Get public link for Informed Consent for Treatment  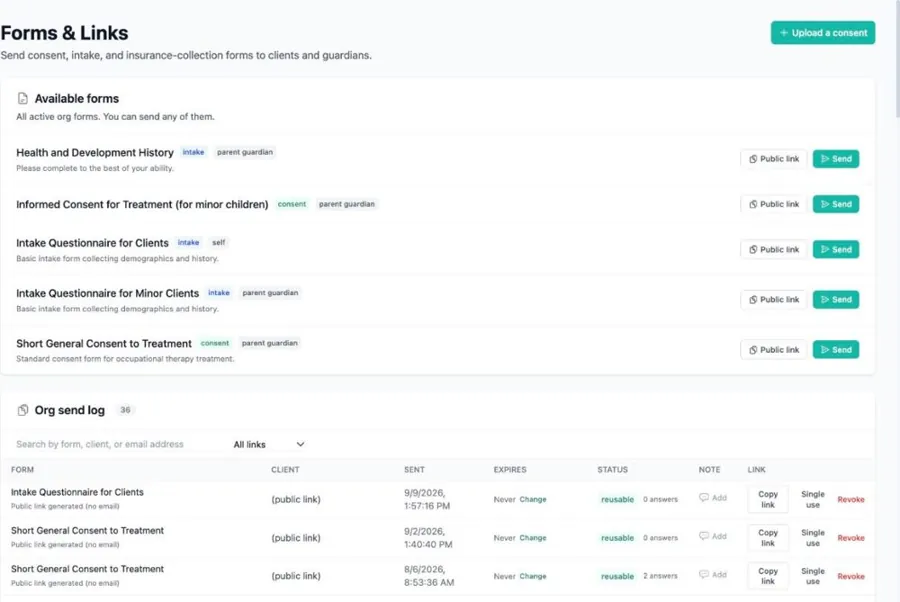pos(774,204)
